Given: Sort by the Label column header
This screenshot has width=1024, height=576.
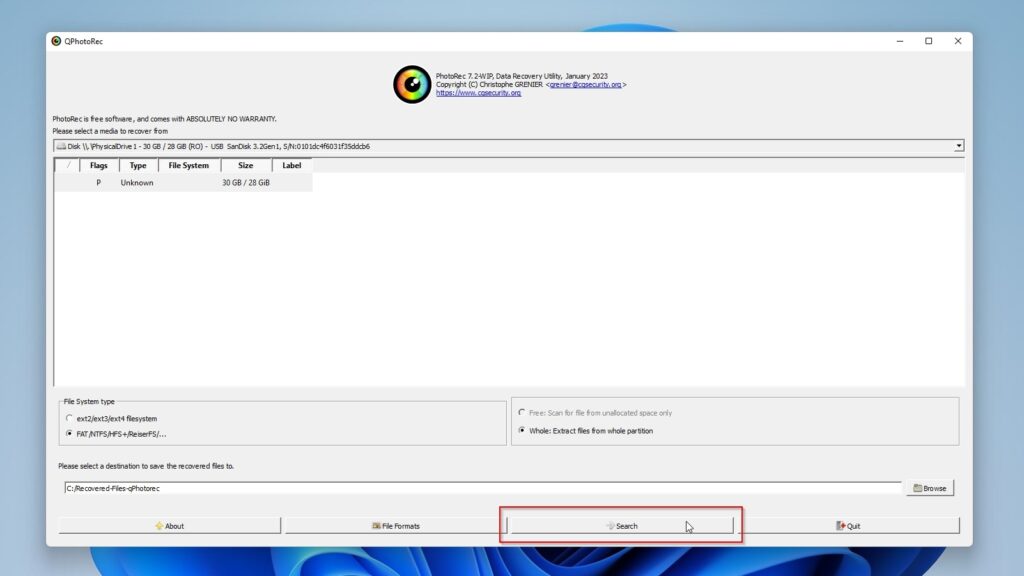Looking at the screenshot, I should 291,165.
